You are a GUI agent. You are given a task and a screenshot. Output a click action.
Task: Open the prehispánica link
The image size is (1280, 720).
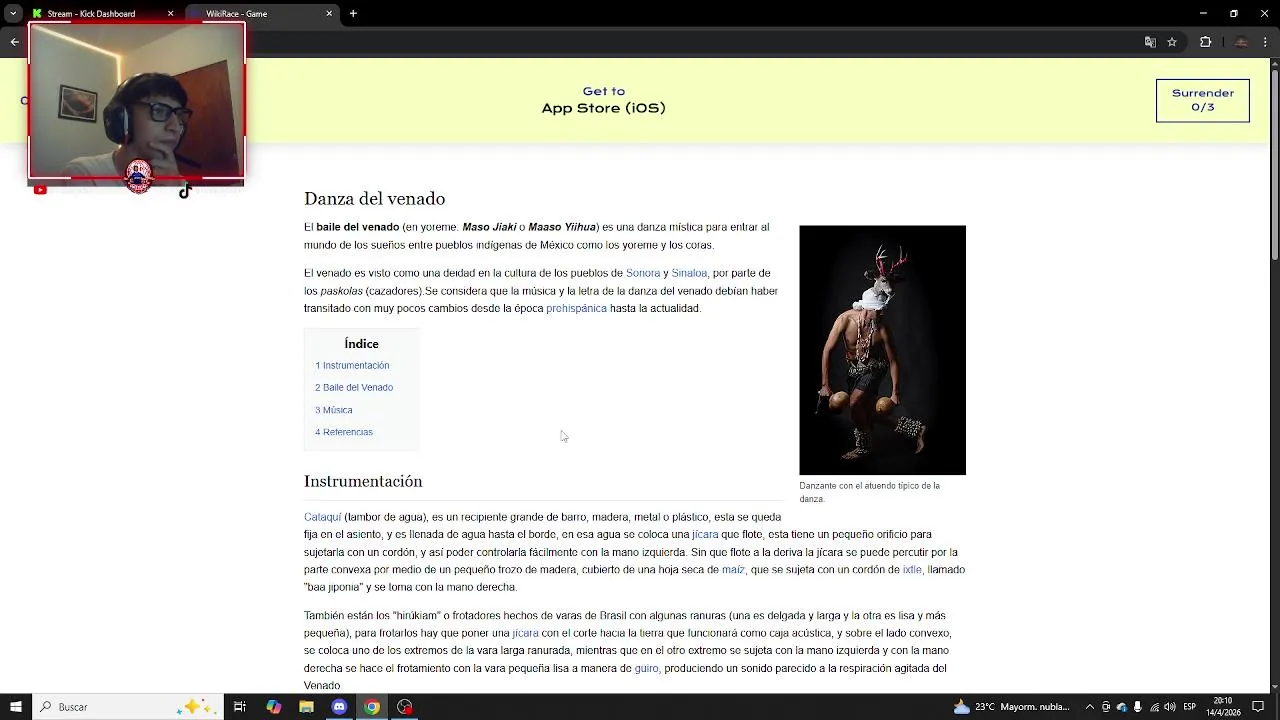576,308
